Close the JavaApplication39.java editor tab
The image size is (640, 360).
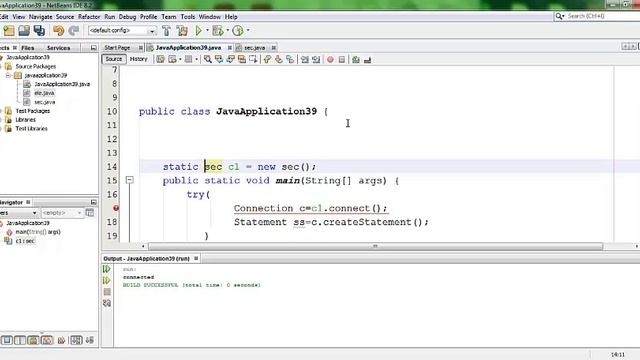point(230,48)
